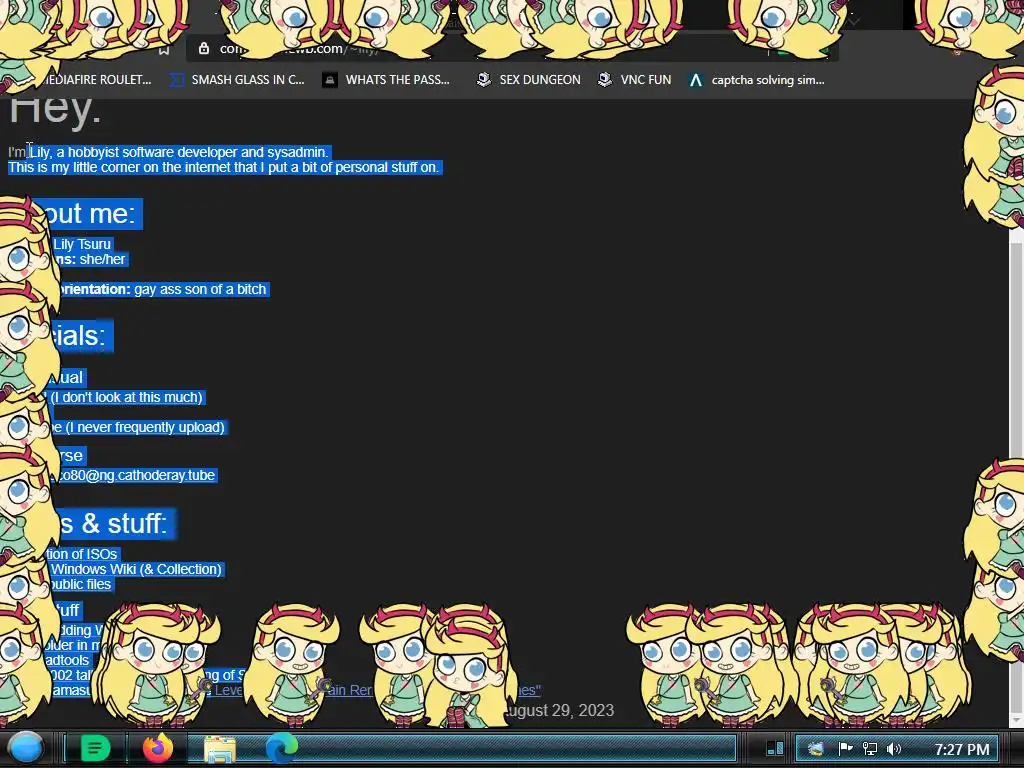The height and width of the screenshot is (768, 1024).
Task: Open the SEX DUNGEON bookmark
Action: (528, 80)
